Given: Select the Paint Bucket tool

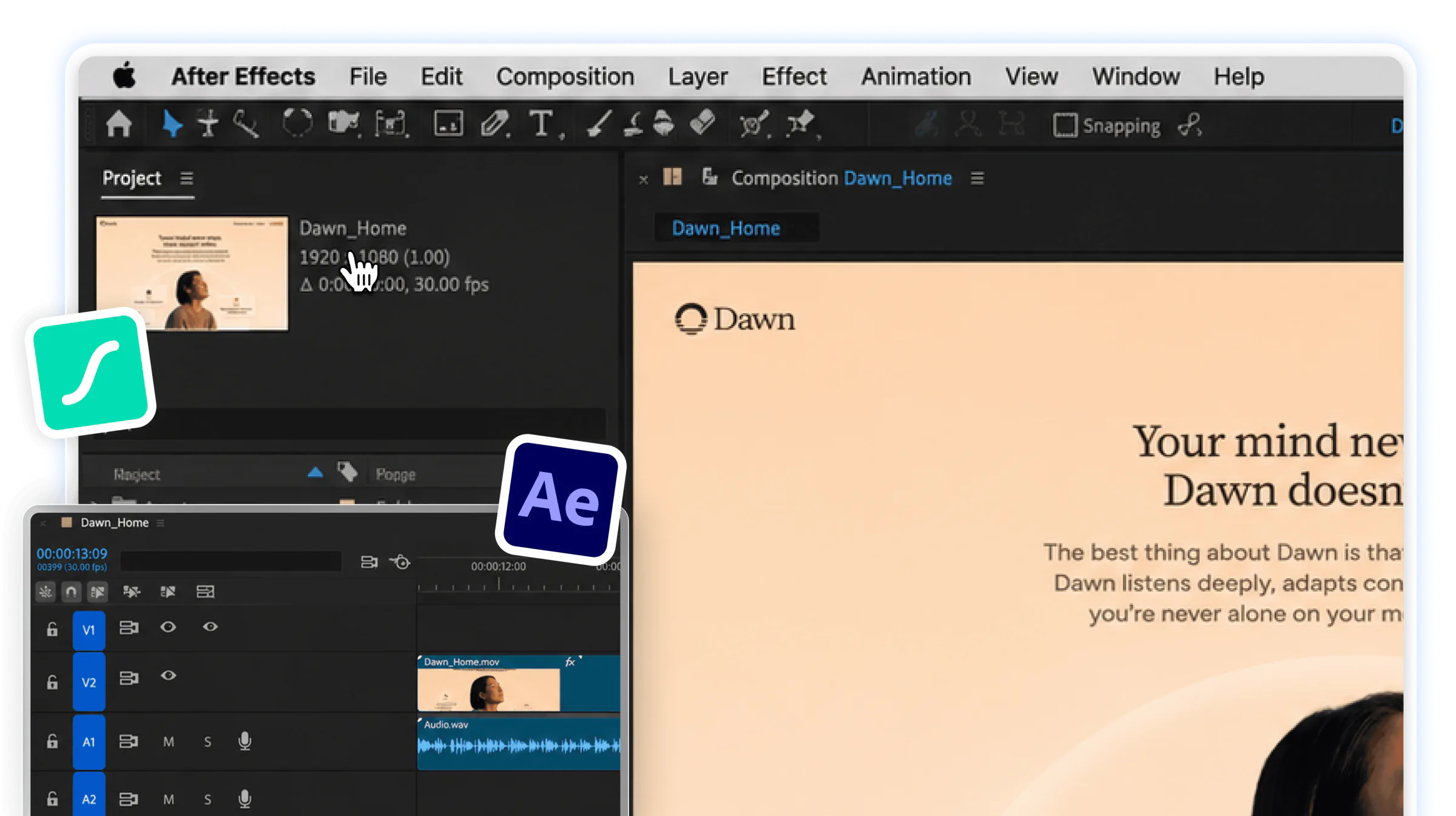Looking at the screenshot, I should tap(664, 124).
